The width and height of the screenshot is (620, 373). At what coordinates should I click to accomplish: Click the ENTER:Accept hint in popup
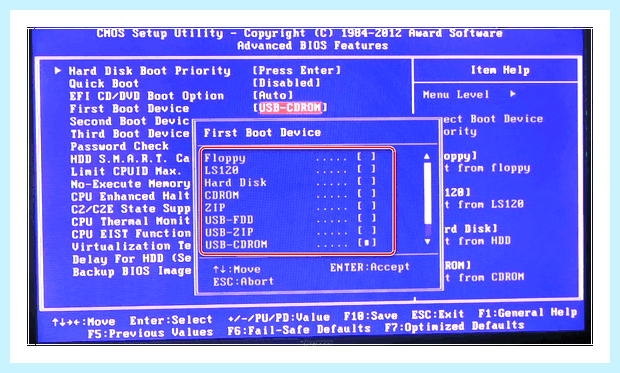click(370, 267)
